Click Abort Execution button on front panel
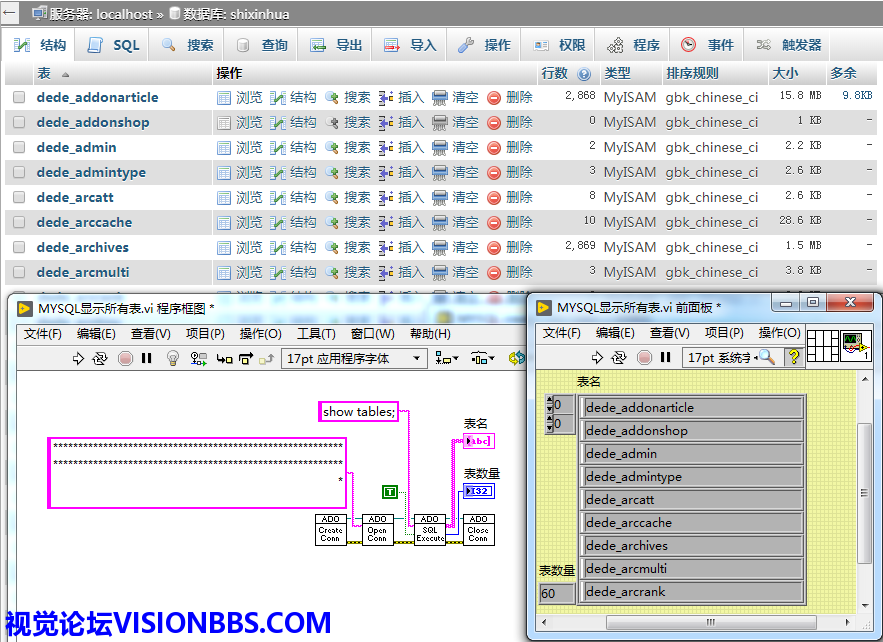 click(x=645, y=357)
